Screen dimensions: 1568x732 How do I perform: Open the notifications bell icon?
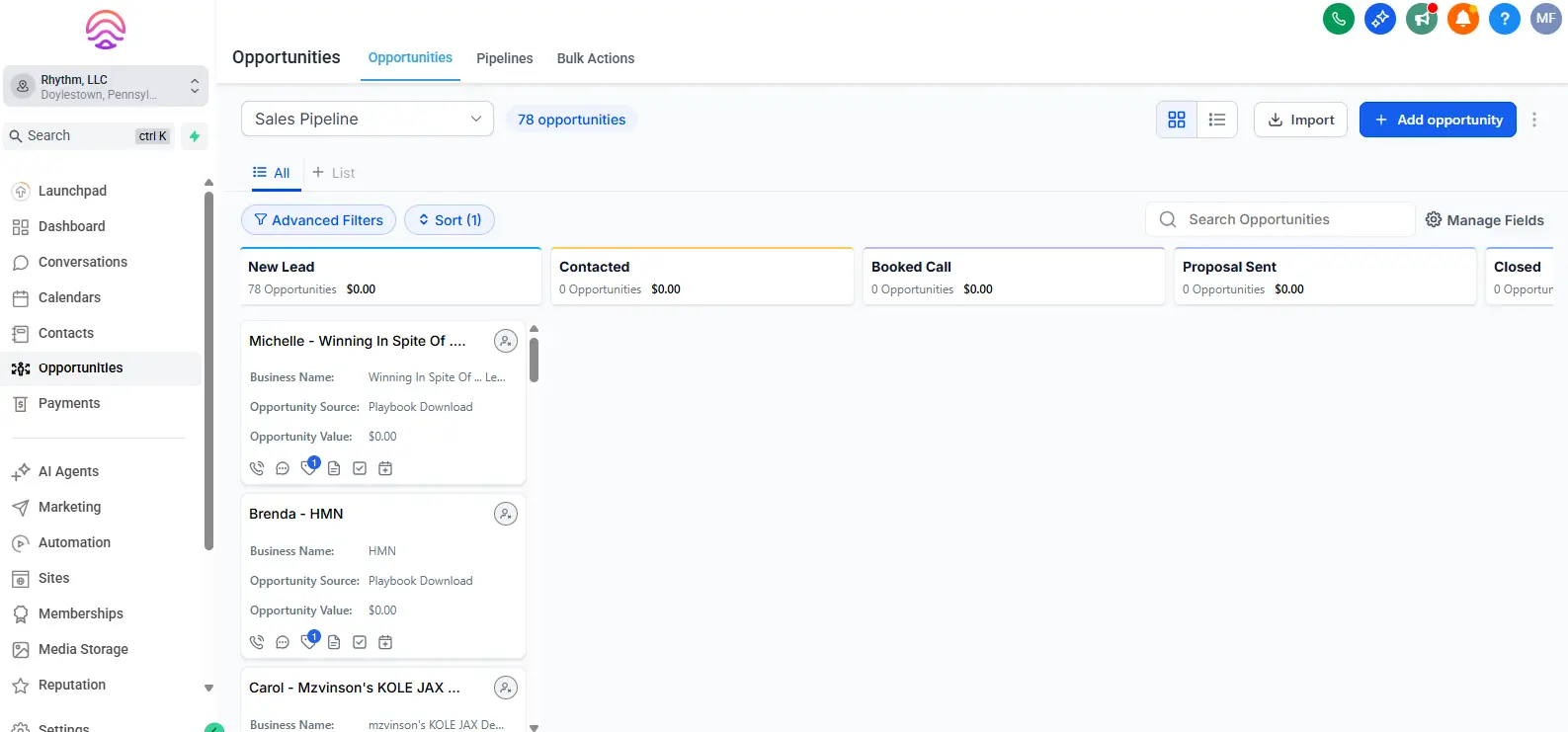1462,19
